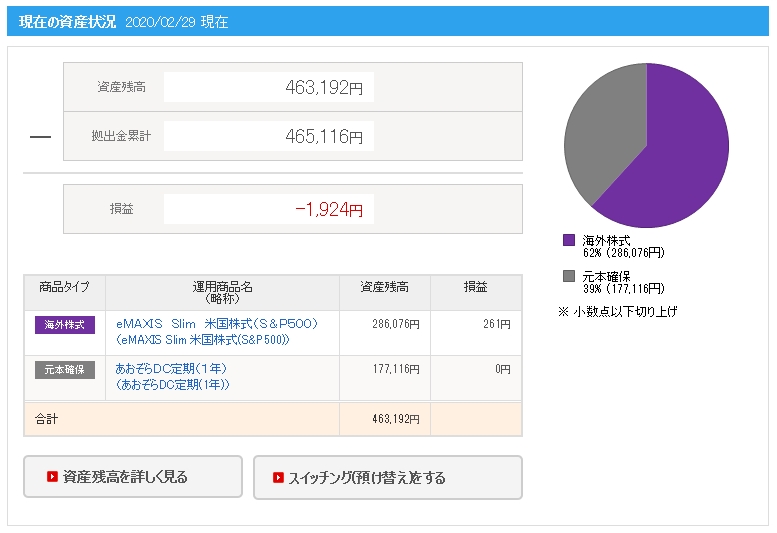Open the 資産残高を詳しく見る button
777x533 pixels.
(x=133, y=477)
